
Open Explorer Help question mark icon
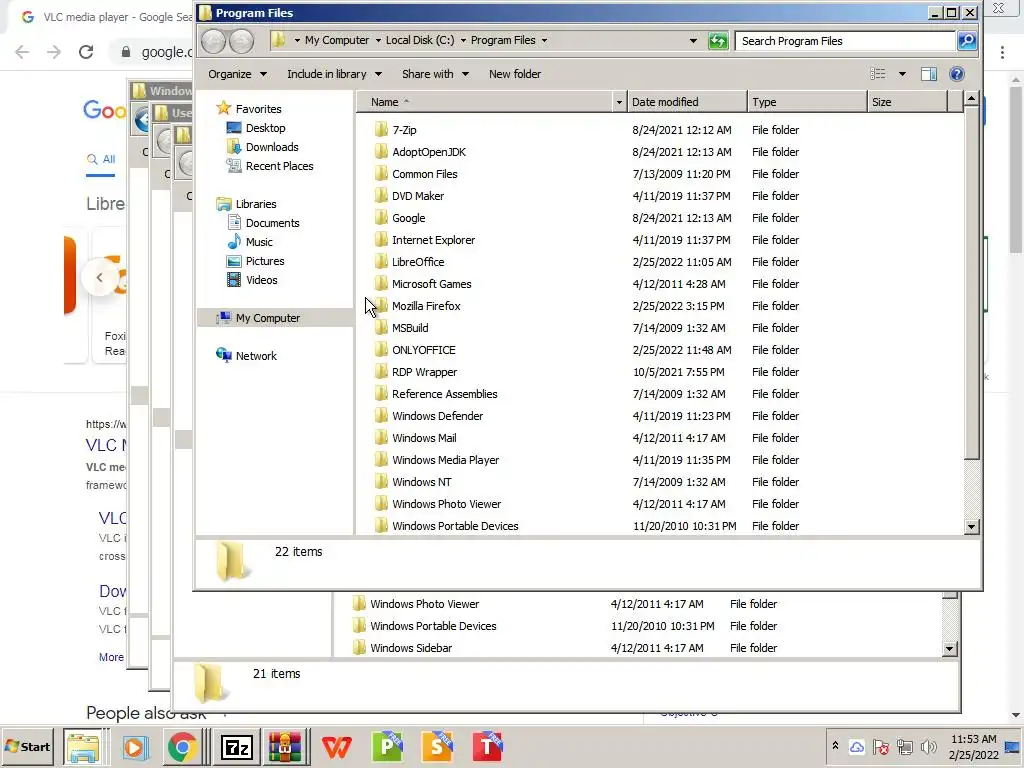[957, 74]
